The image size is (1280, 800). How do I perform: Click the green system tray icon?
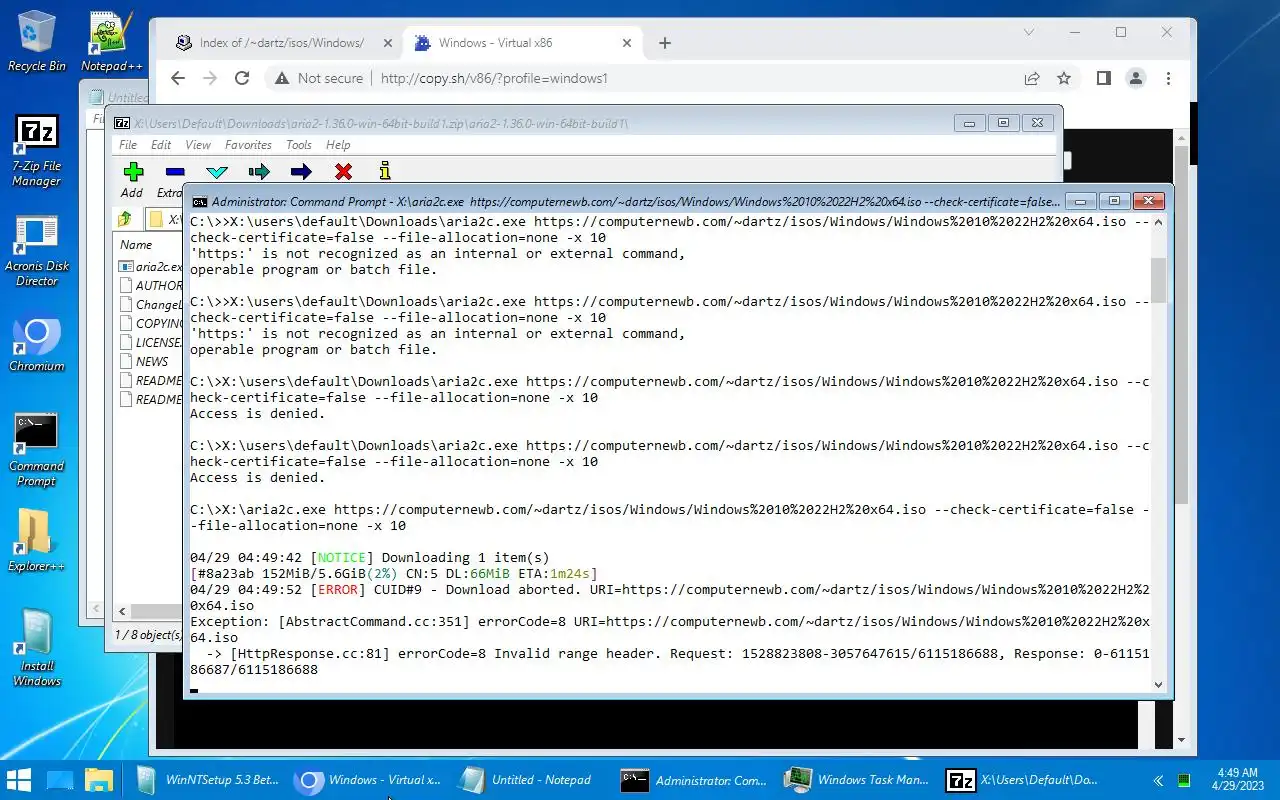tap(1184, 780)
